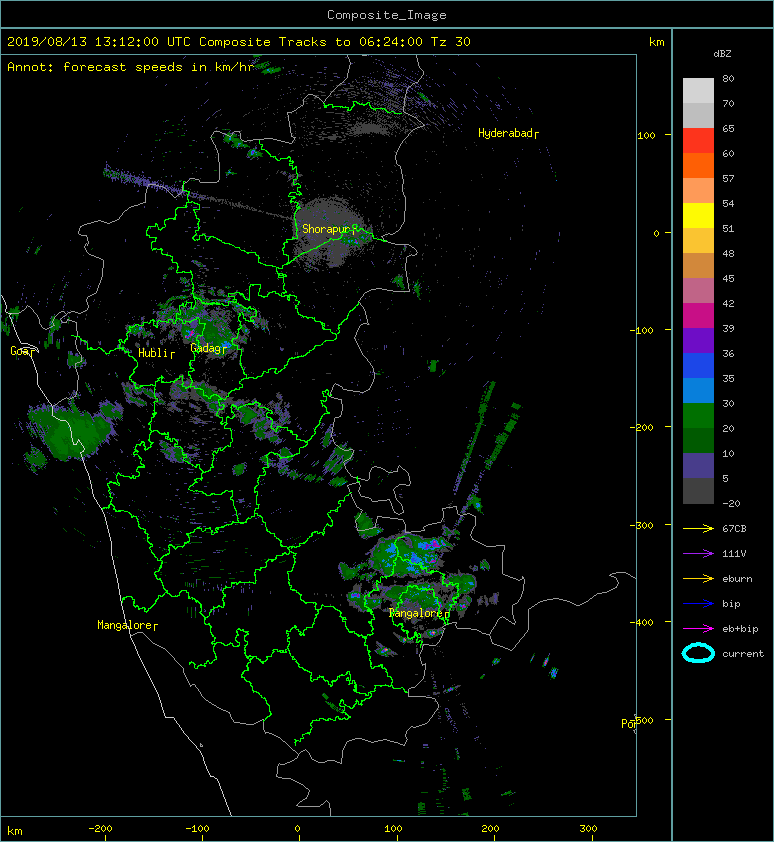
Task: Pick the light gray 70-80 dBZ band
Action: click(698, 91)
